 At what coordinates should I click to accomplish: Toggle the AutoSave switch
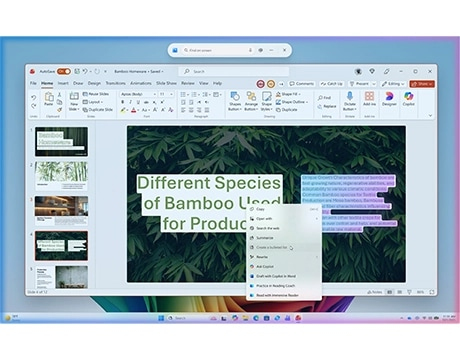click(x=64, y=71)
